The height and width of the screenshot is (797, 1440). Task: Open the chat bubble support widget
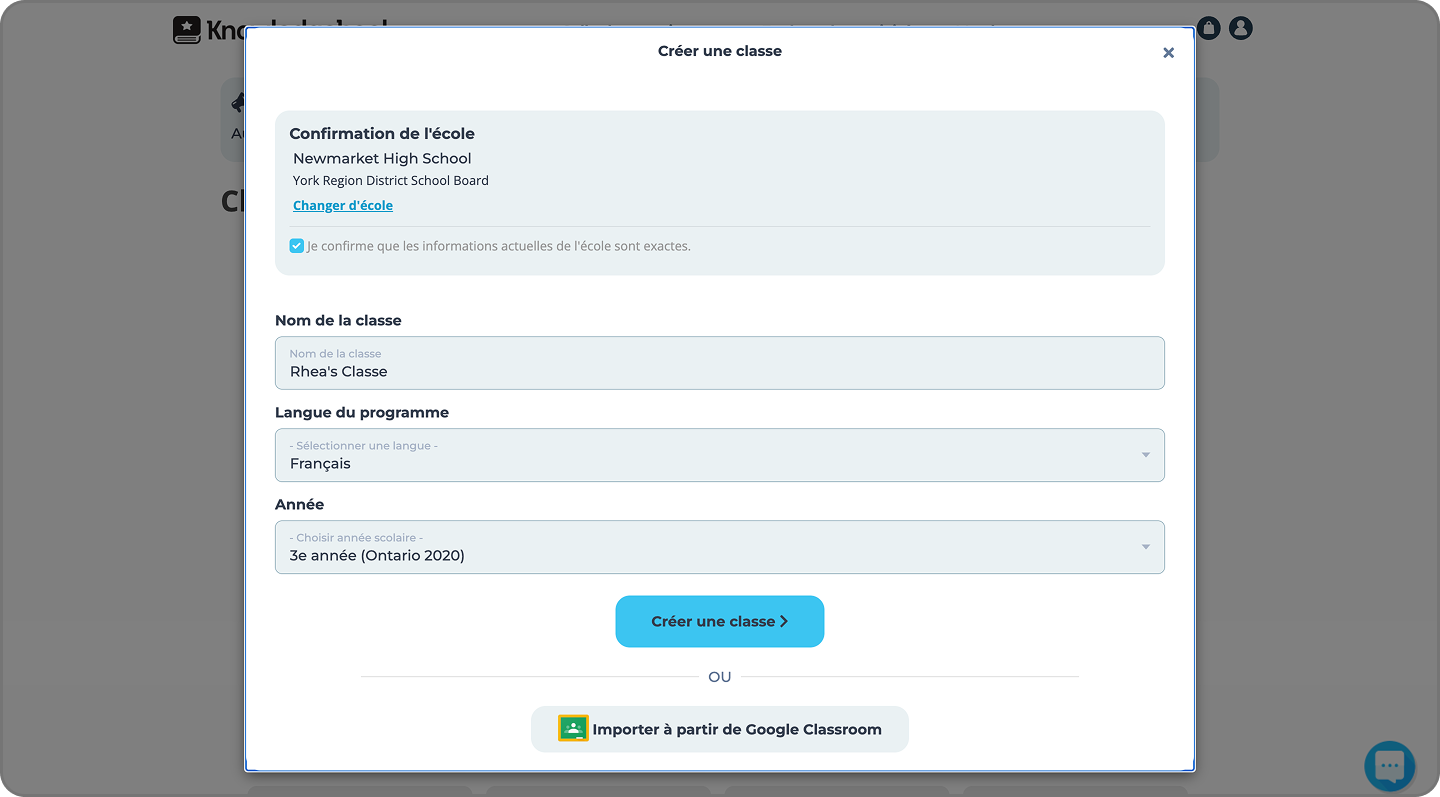(x=1389, y=766)
